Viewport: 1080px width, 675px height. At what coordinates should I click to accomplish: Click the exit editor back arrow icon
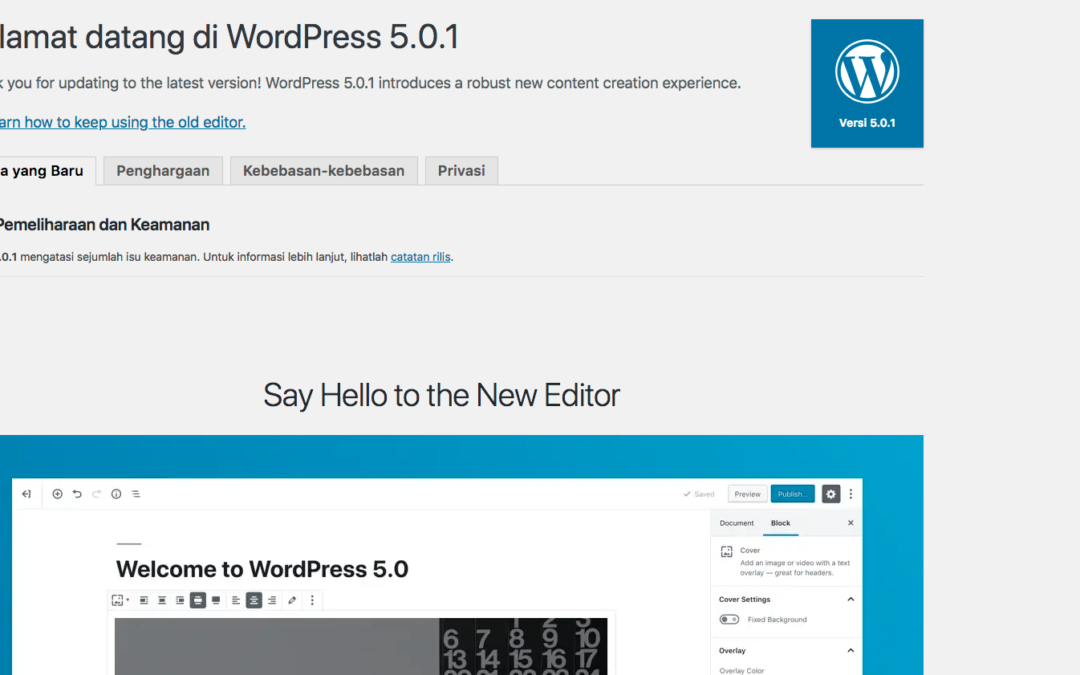pyautogui.click(x=26, y=494)
